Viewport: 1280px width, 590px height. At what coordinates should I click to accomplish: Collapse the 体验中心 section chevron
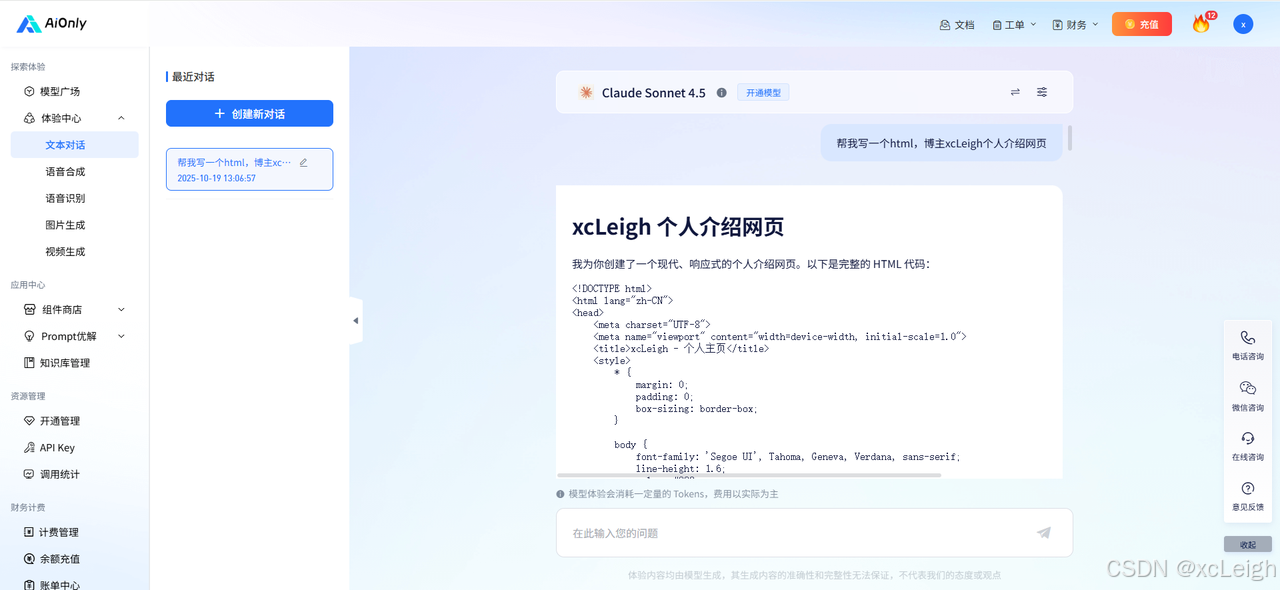(121, 117)
